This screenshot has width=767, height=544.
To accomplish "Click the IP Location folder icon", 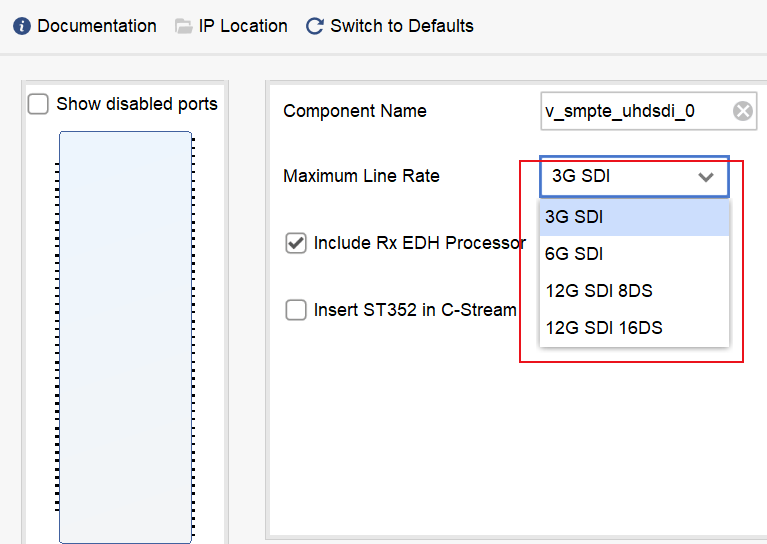I will tap(183, 26).
